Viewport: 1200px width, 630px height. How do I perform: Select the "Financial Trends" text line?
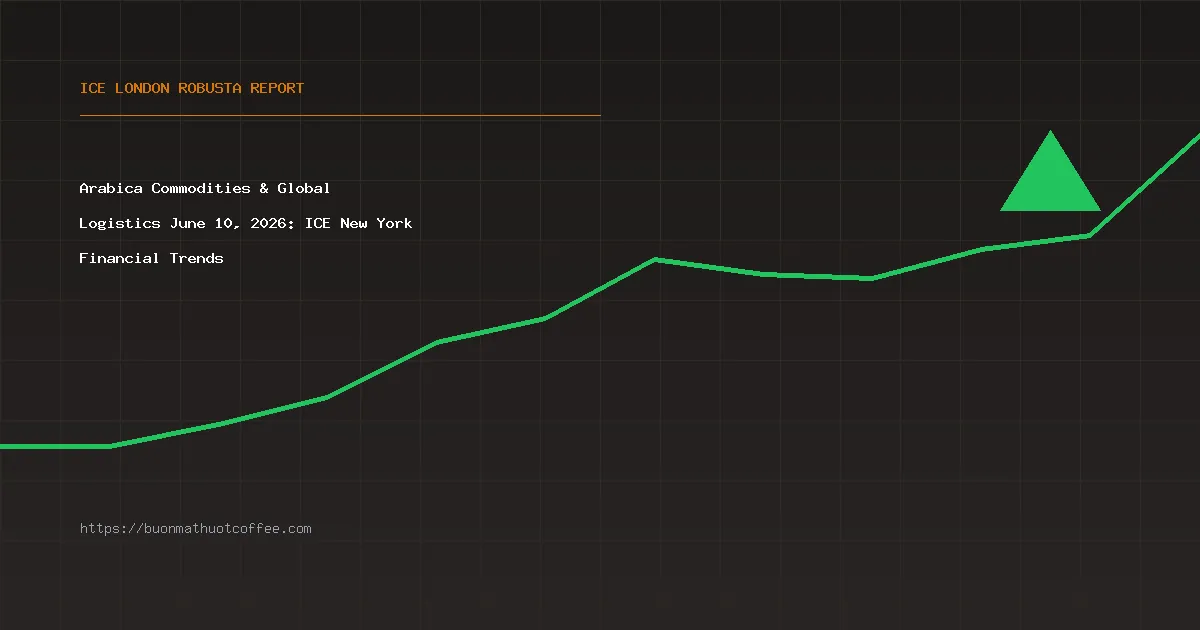pyautogui.click(x=152, y=258)
